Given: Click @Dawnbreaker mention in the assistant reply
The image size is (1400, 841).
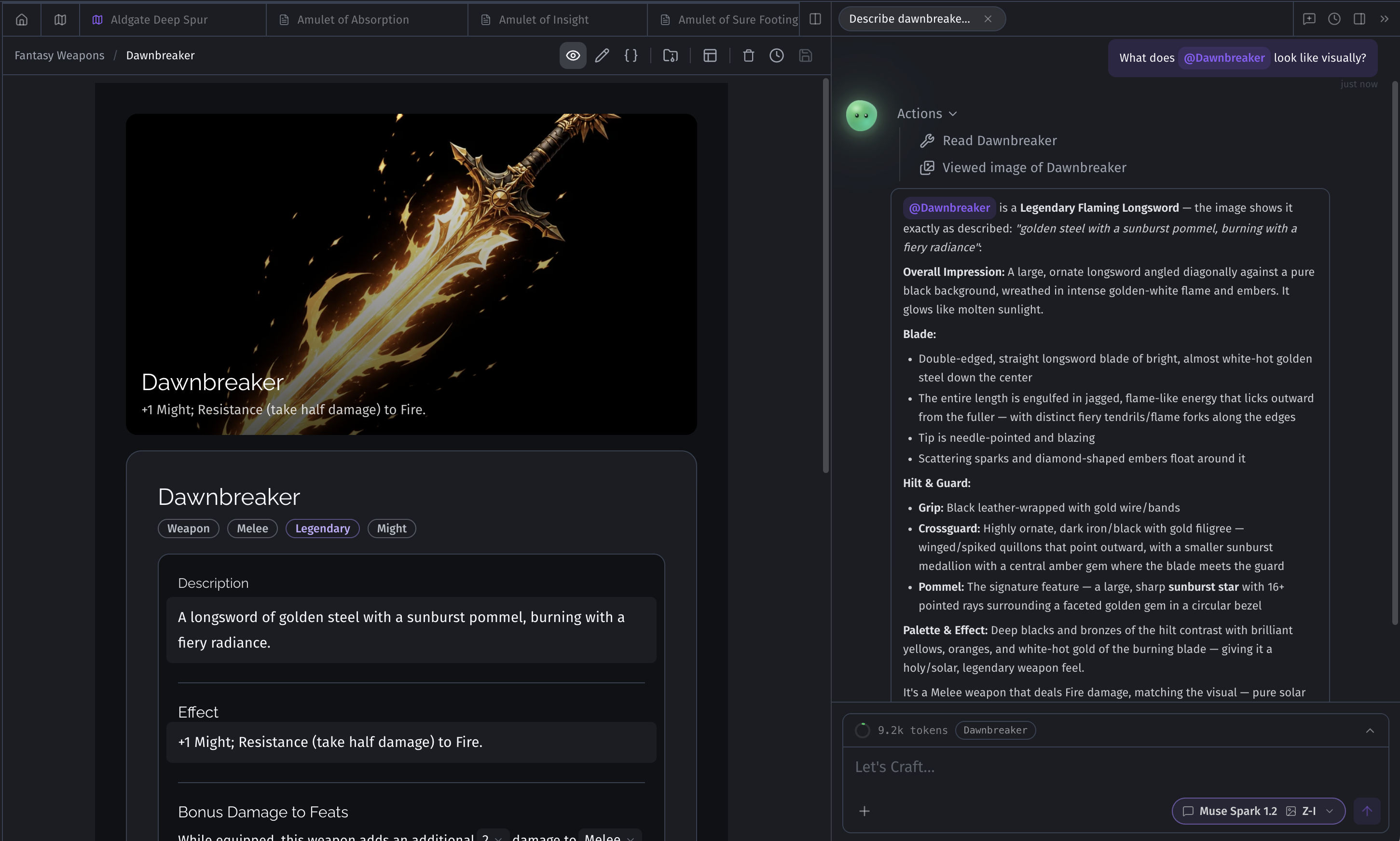Looking at the screenshot, I should point(949,208).
